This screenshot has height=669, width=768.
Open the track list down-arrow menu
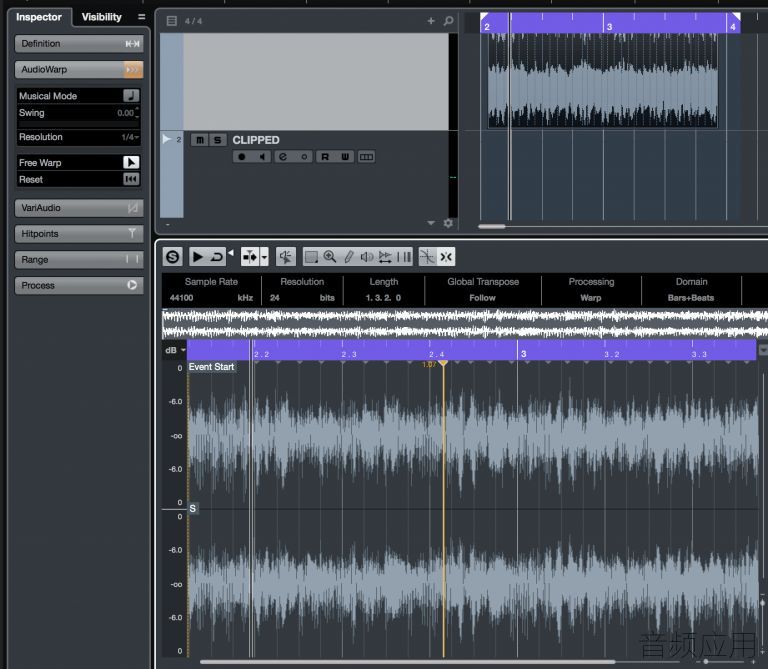coord(431,223)
